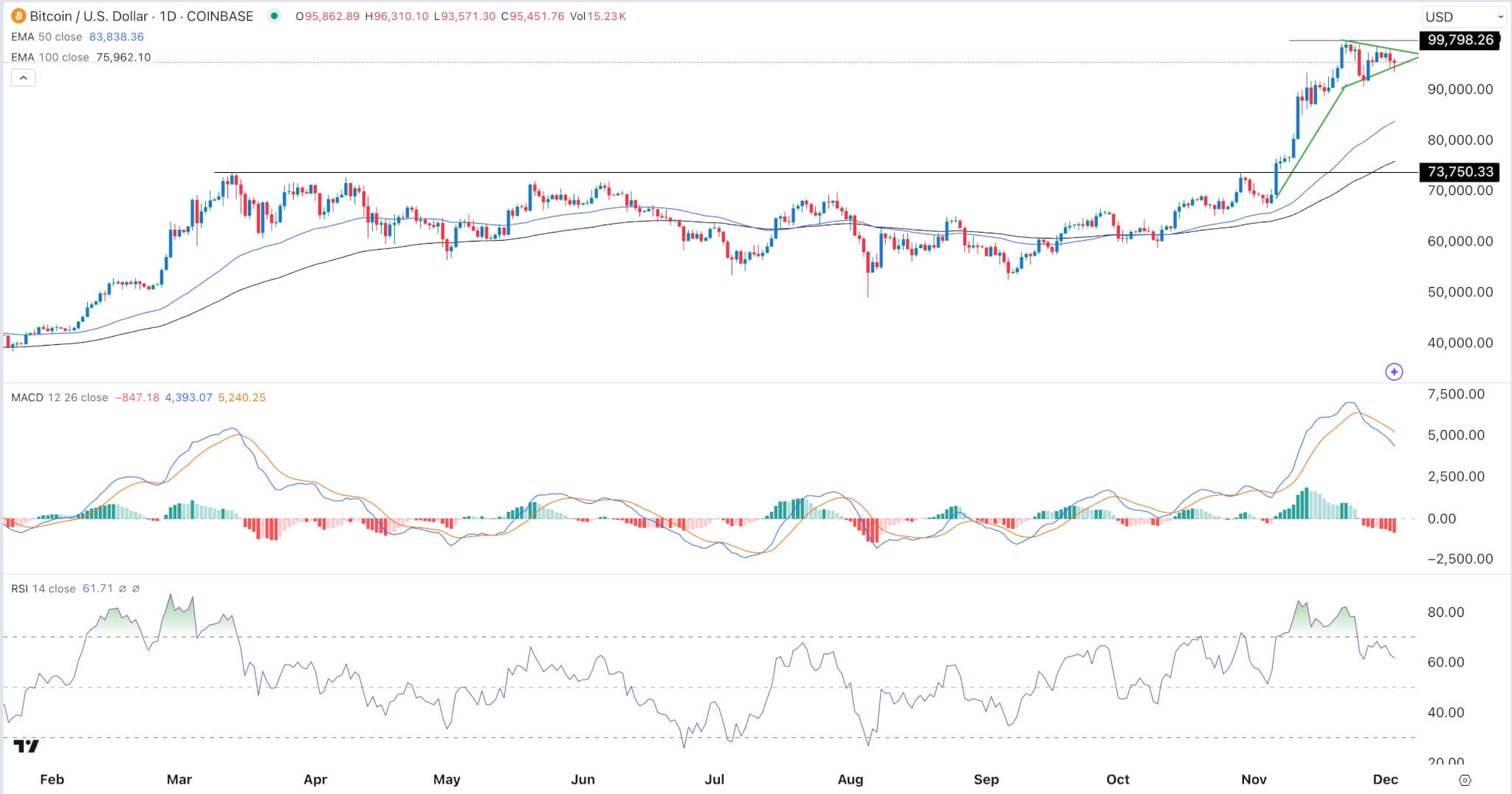Collapse the indicator legend with the up arrow
1512x794 pixels.
point(24,78)
